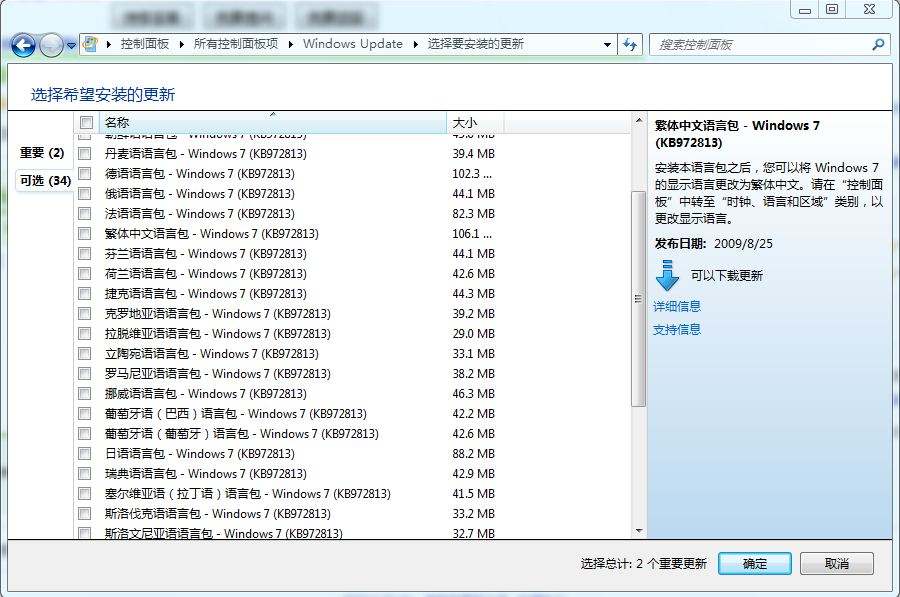
Task: Check the 法语语言包 update checkbox
Action: pos(84,214)
